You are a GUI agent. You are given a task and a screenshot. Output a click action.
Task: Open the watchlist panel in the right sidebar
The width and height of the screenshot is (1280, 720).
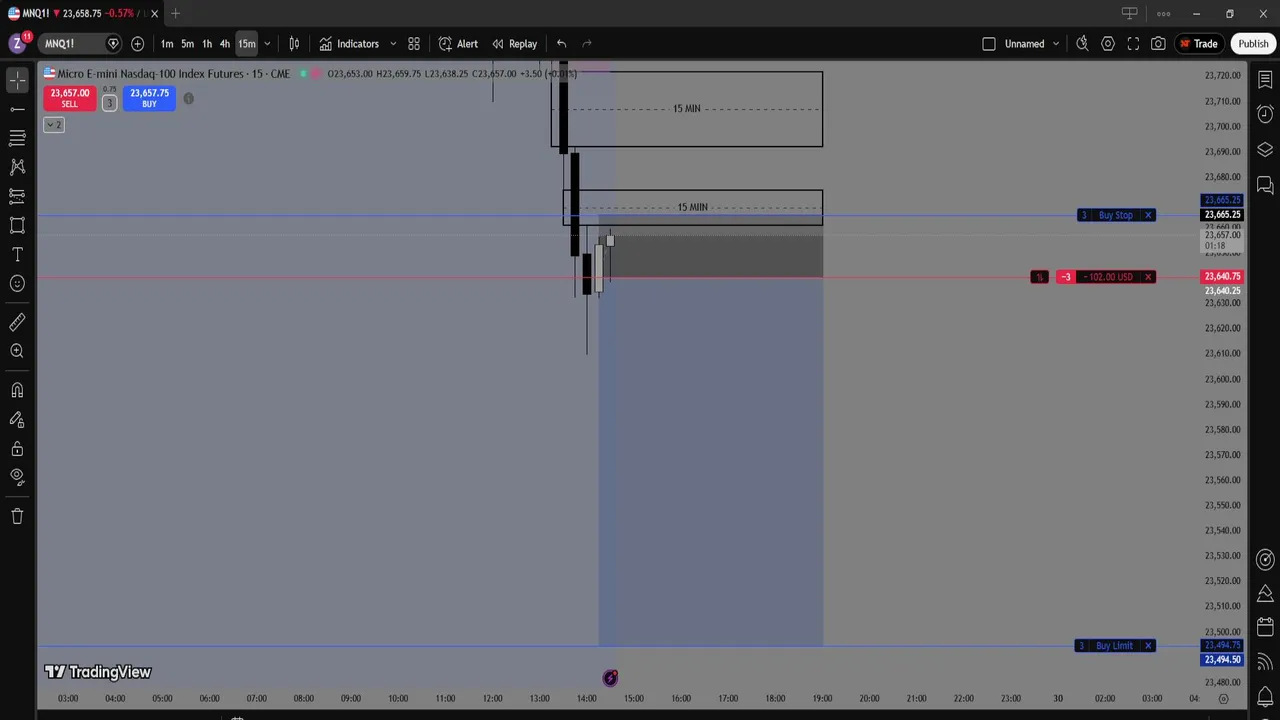point(1265,80)
